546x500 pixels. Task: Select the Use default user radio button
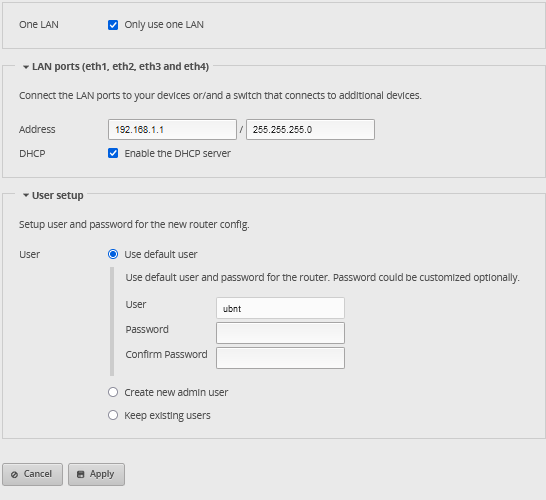113,254
